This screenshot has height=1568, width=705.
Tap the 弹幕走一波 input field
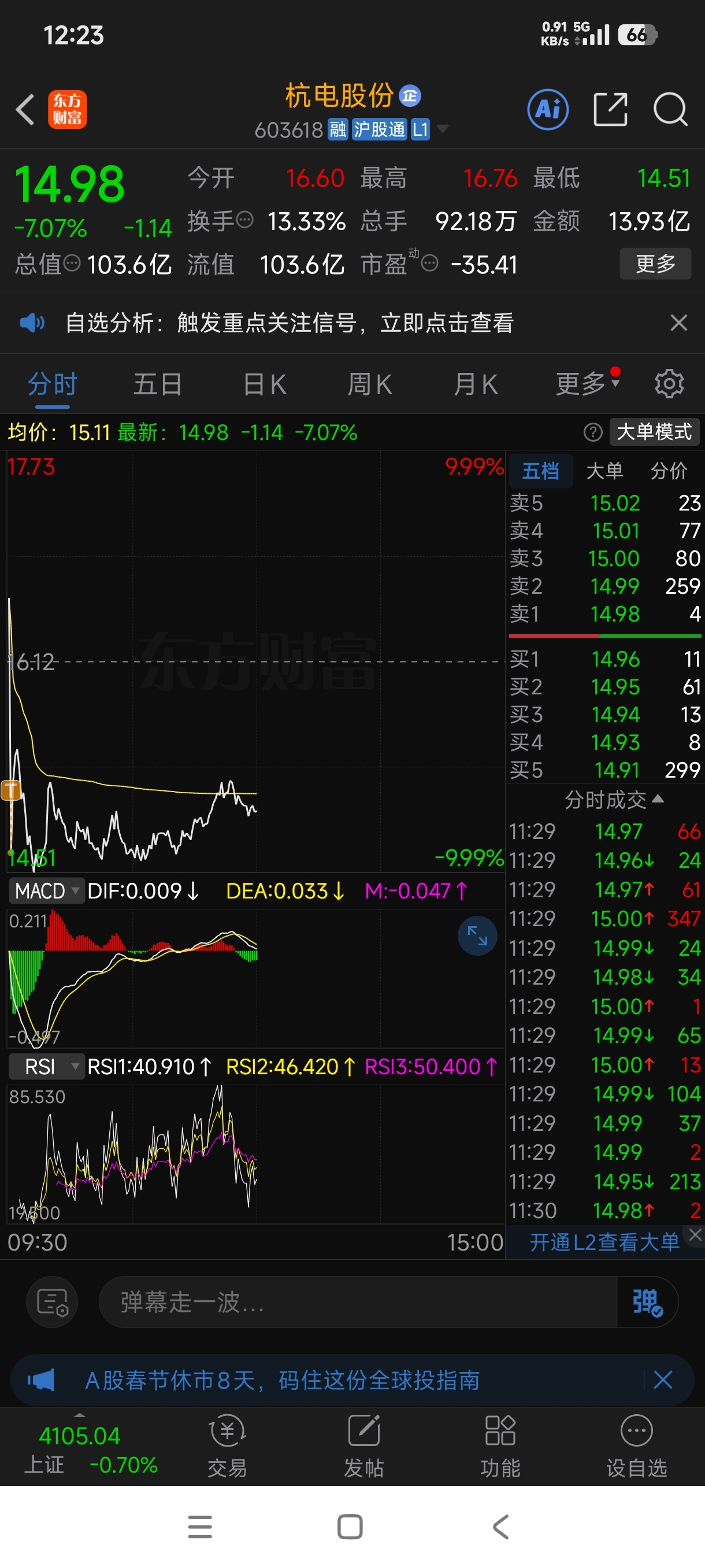point(358,1302)
